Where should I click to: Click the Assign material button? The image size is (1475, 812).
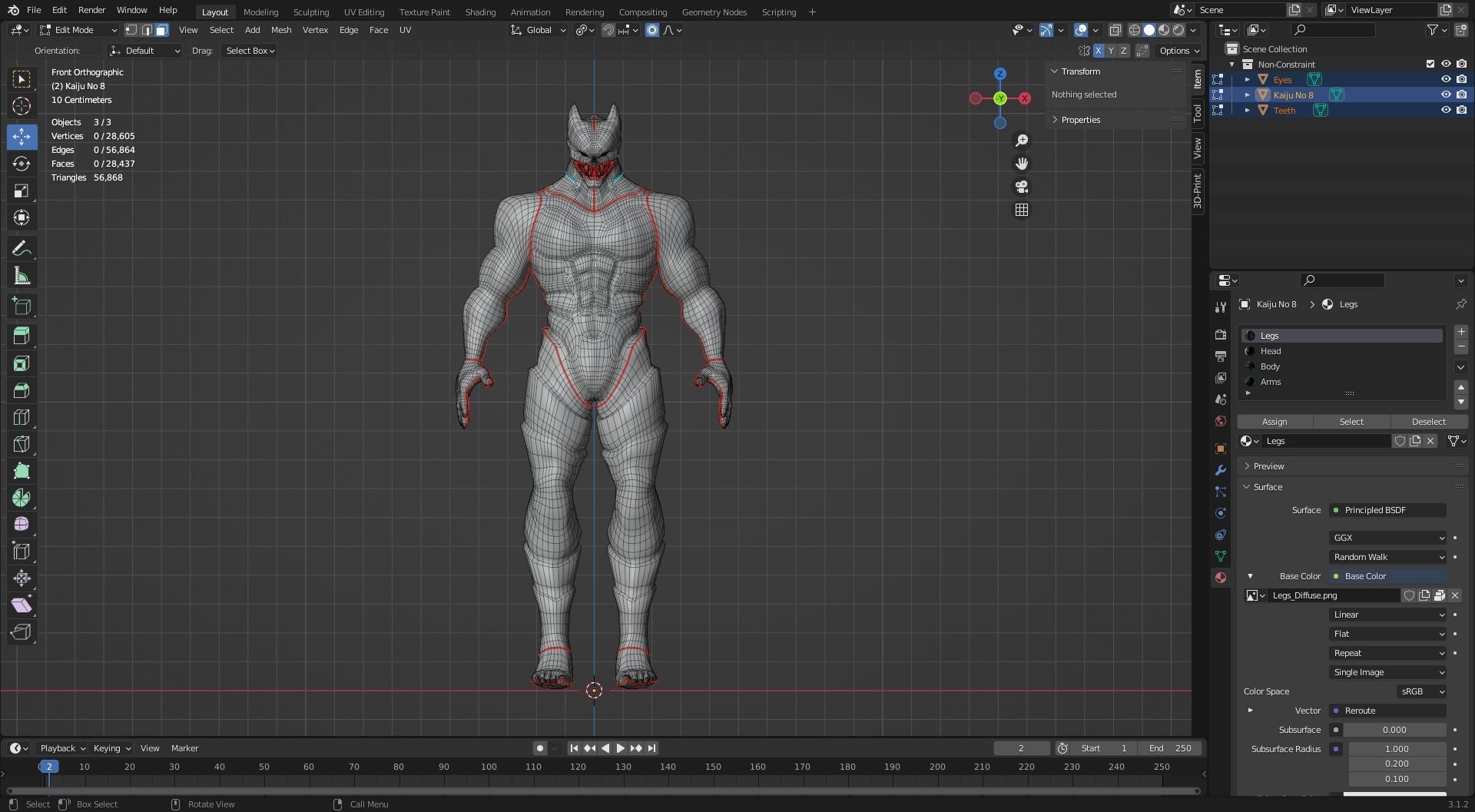(1274, 422)
